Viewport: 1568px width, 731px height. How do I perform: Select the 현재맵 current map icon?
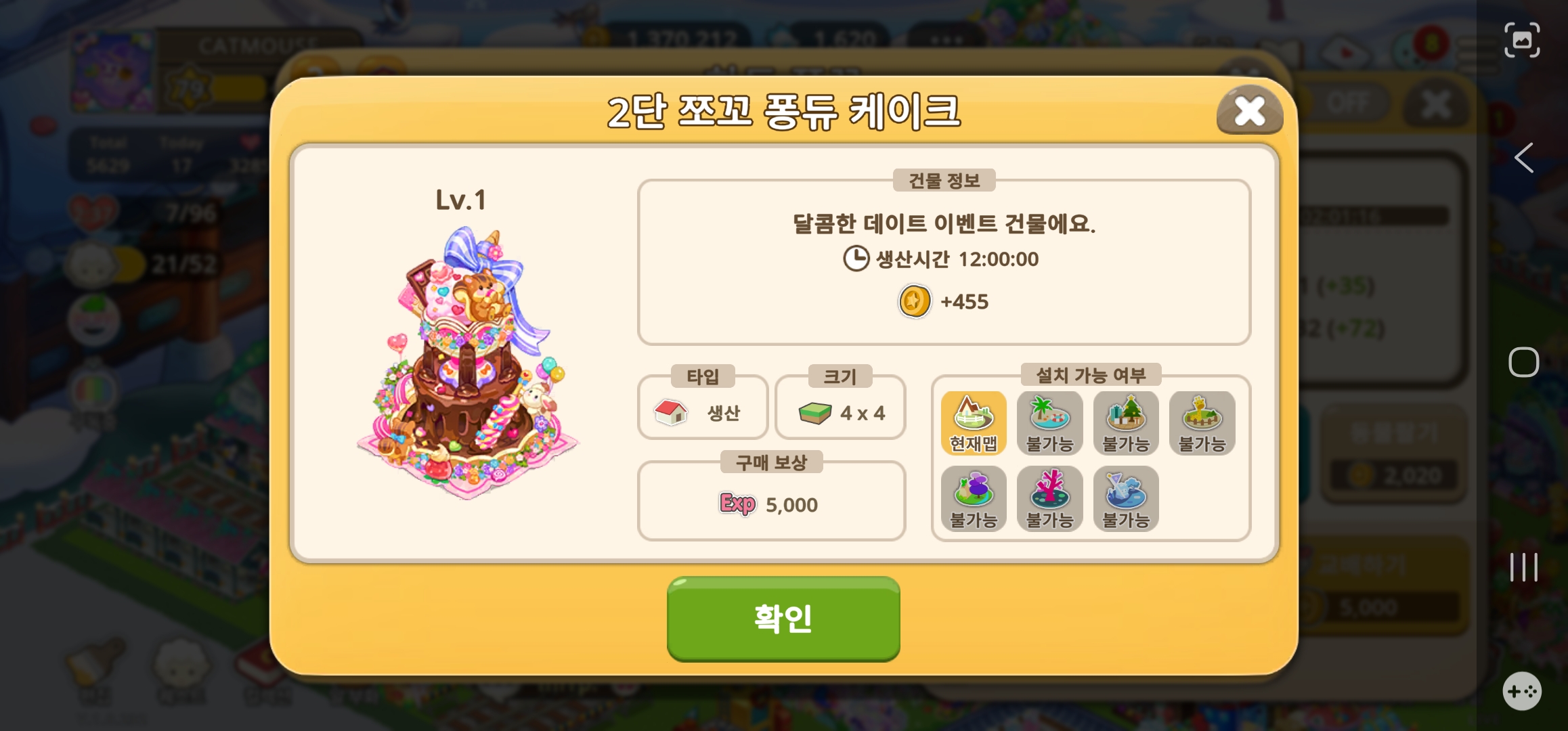(974, 423)
